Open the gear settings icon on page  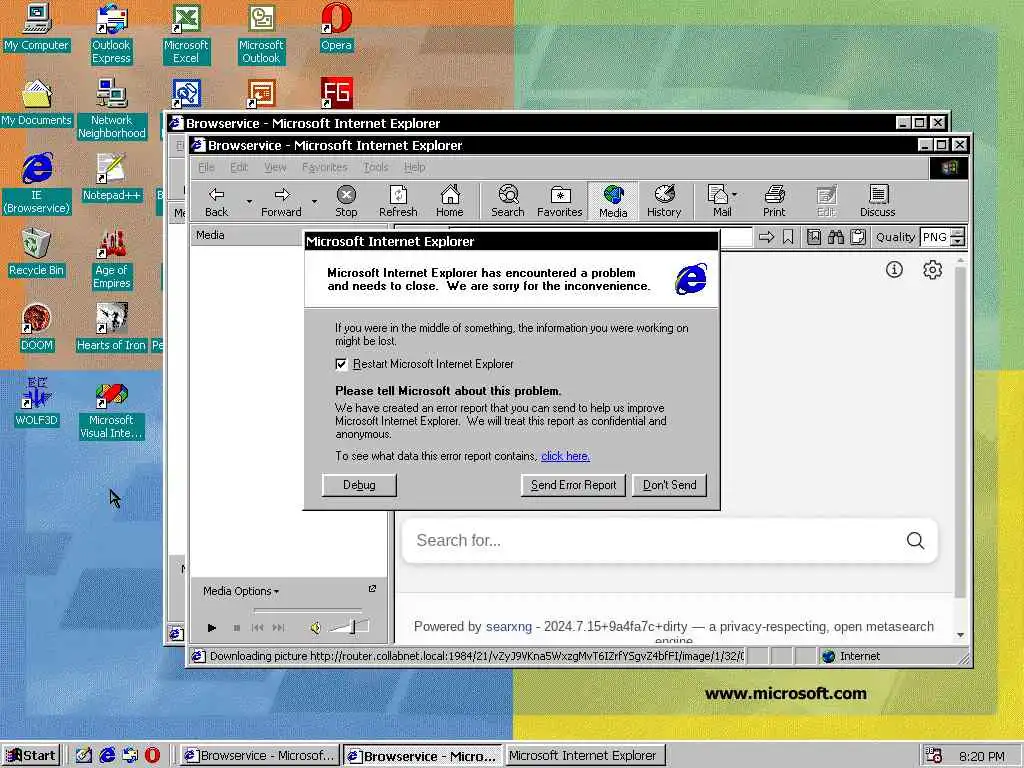(x=933, y=269)
